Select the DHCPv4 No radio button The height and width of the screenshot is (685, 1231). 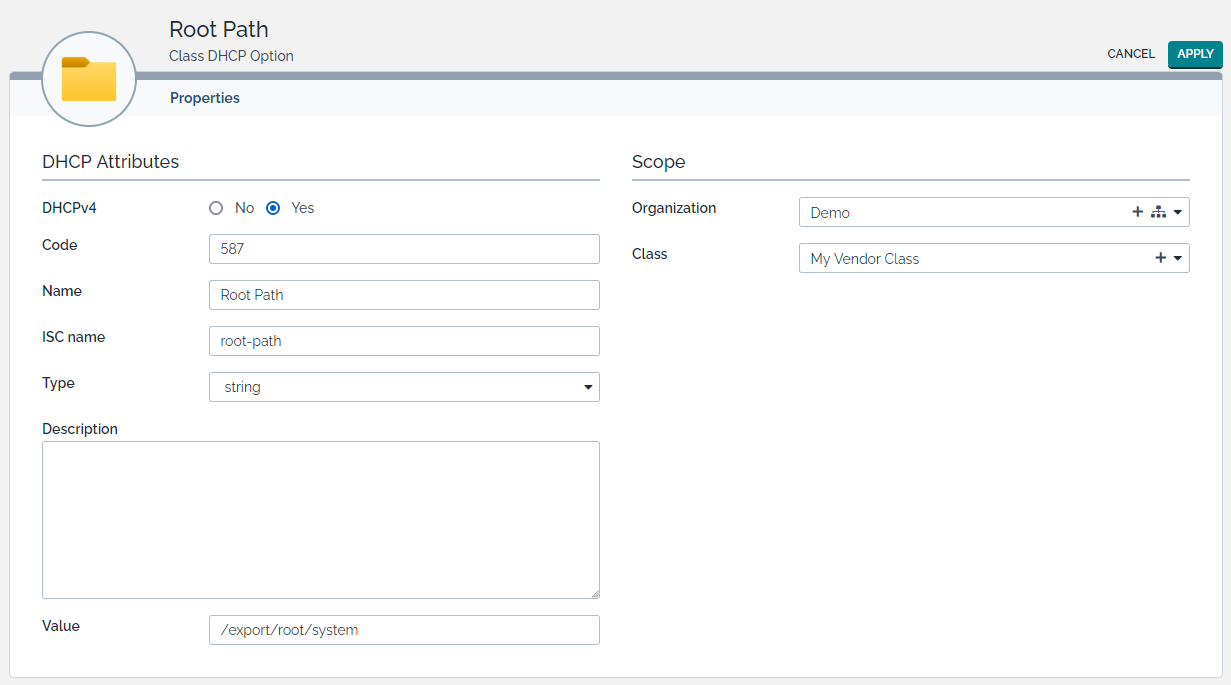pos(216,208)
